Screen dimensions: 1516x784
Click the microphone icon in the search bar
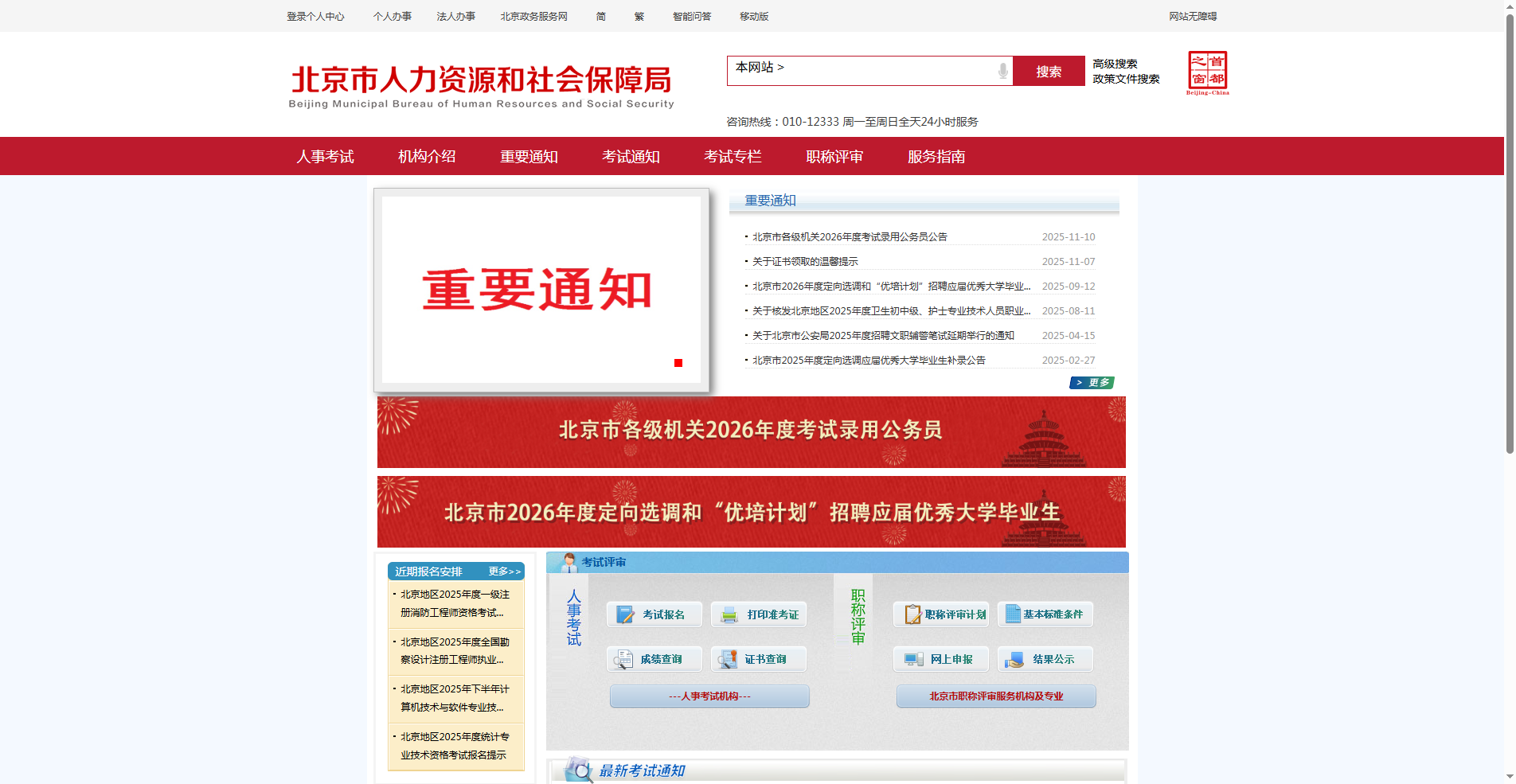(x=1004, y=71)
